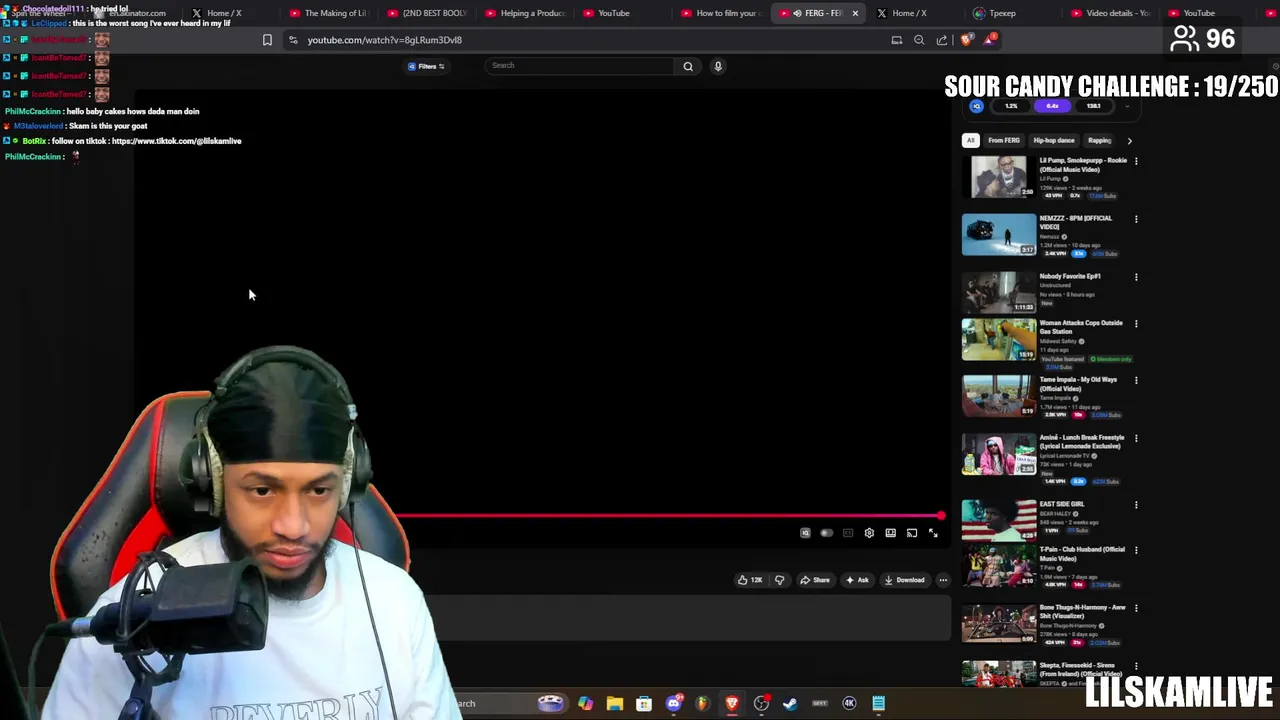Like the video with the 12K thumbs up
Image resolution: width=1280 pixels, height=720 pixels.
click(x=750, y=580)
